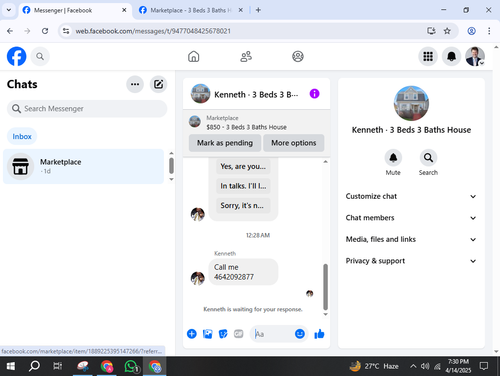Open Chrome tab search dropdown arrow
Screen dimensions: 500x376
(9, 10)
